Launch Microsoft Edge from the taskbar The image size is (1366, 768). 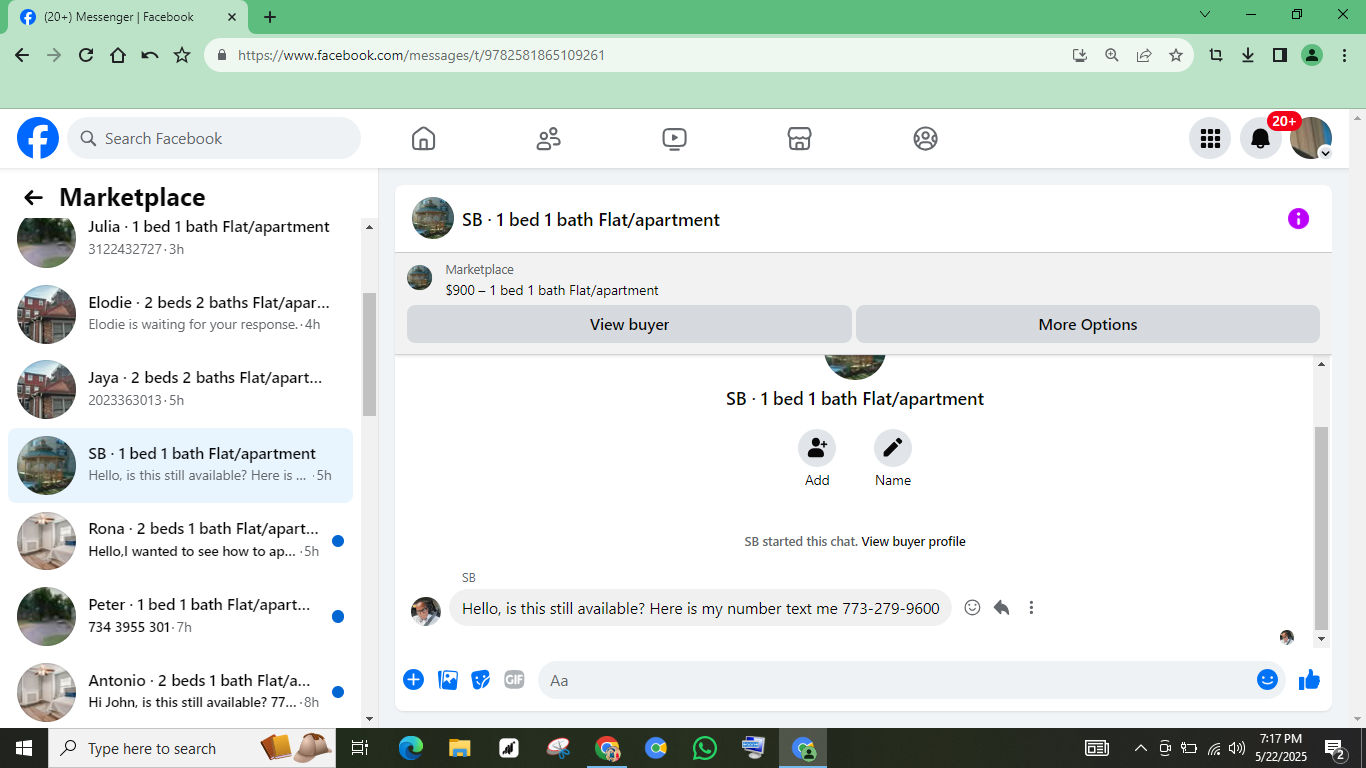(411, 748)
